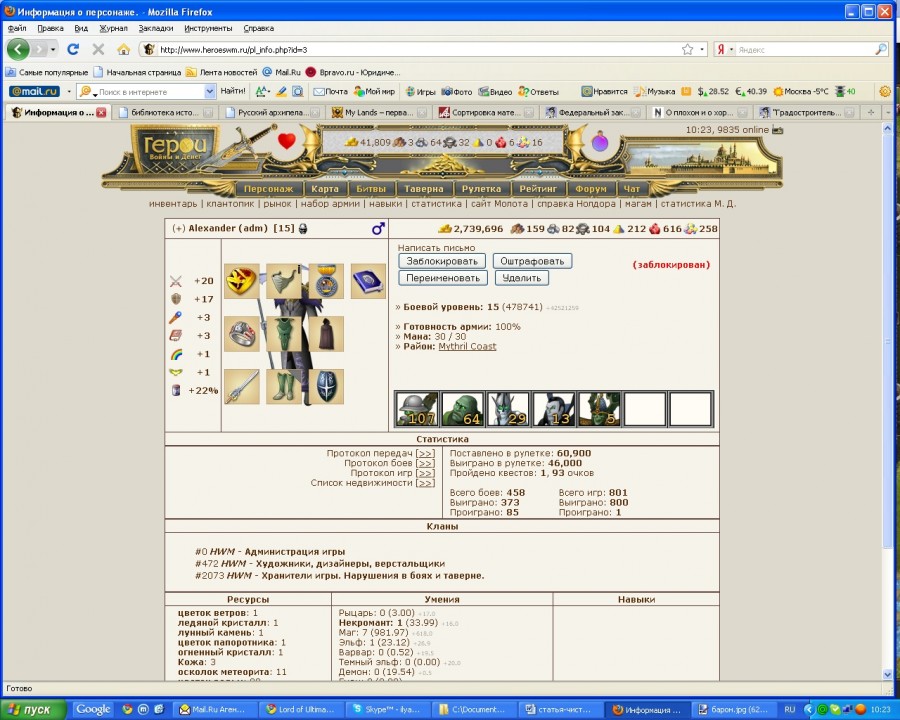Click the Музыка toolbar item

point(654,91)
